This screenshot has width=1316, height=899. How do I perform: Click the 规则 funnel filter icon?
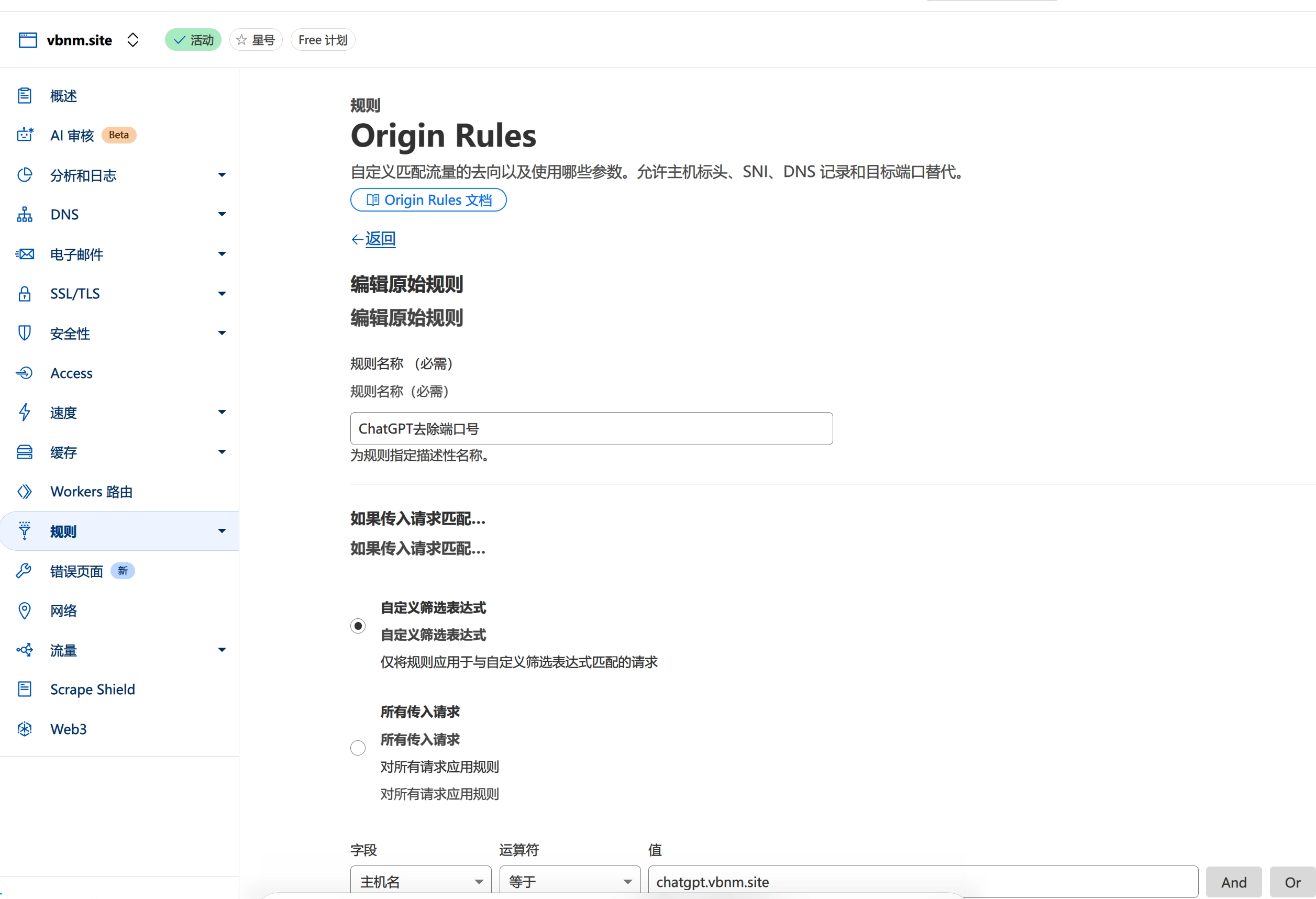24,531
